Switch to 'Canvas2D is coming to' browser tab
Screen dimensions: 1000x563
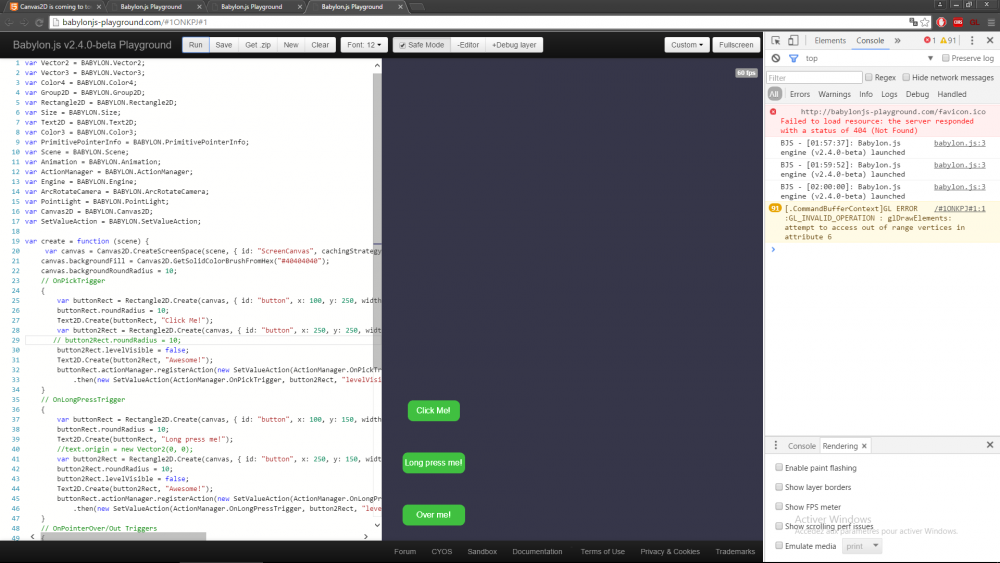[x=55, y=6]
